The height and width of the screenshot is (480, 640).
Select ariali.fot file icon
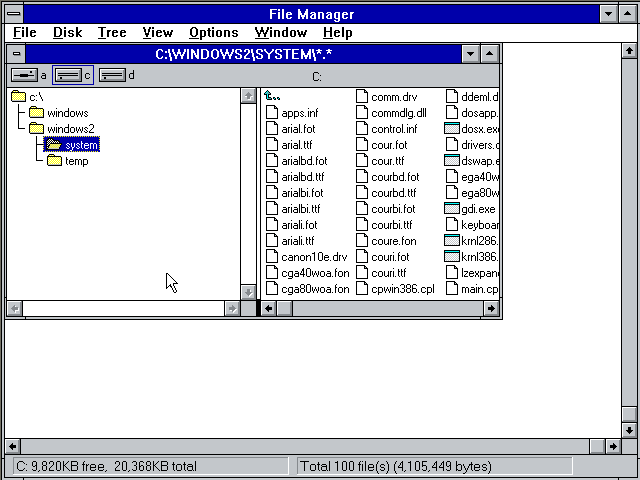click(x=272, y=224)
